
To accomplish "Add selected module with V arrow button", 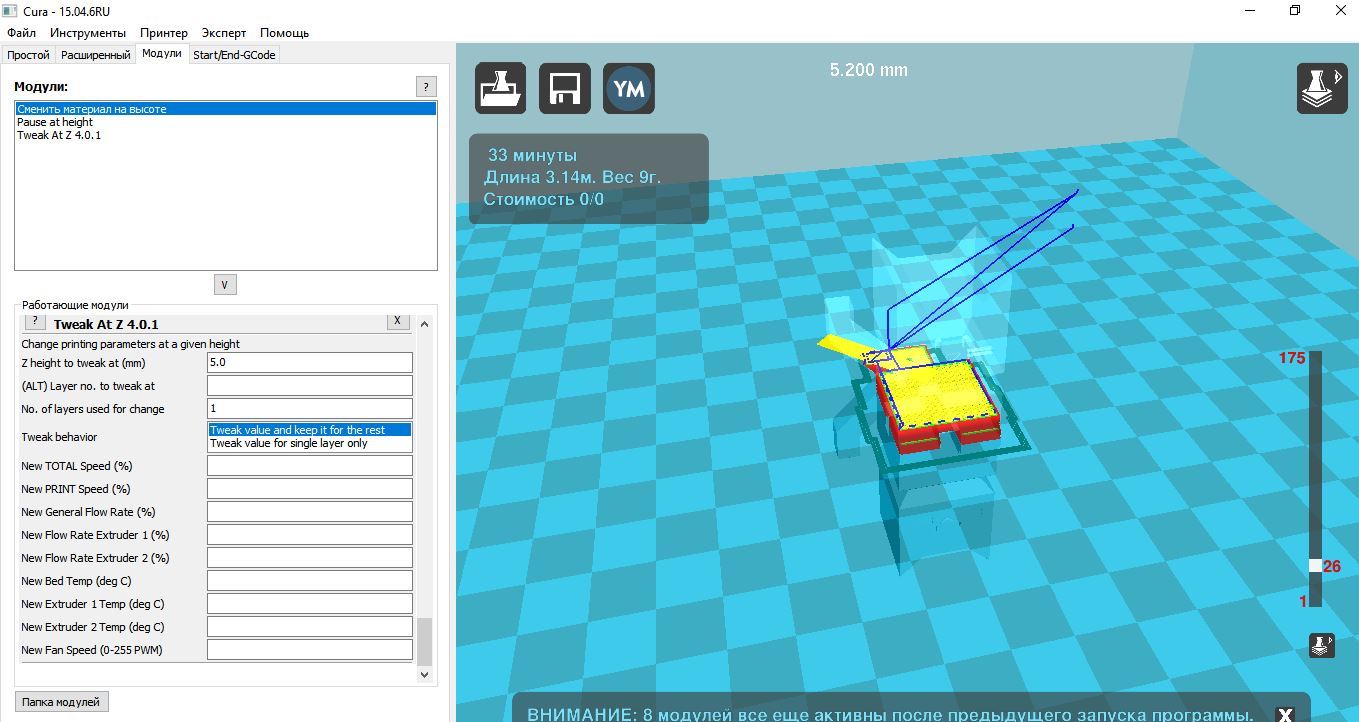I will [225, 285].
